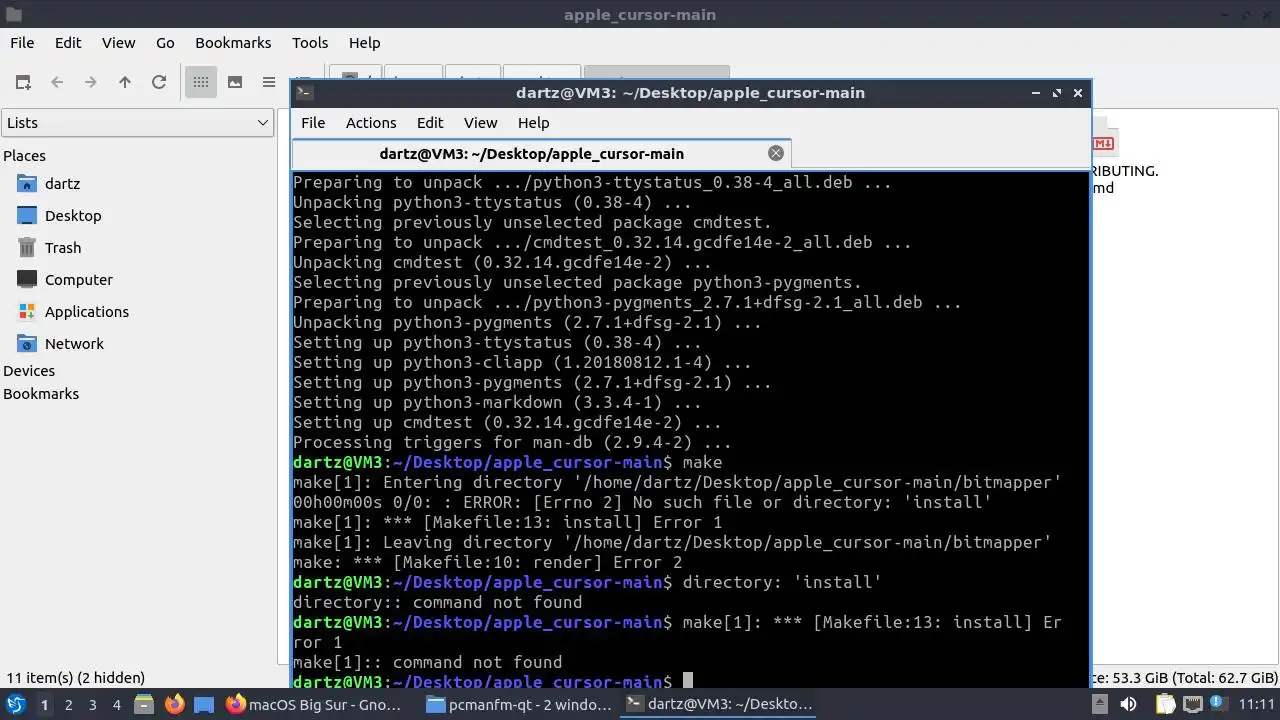Open the file manager Help menu
This screenshot has width=1280, height=720.
[364, 43]
